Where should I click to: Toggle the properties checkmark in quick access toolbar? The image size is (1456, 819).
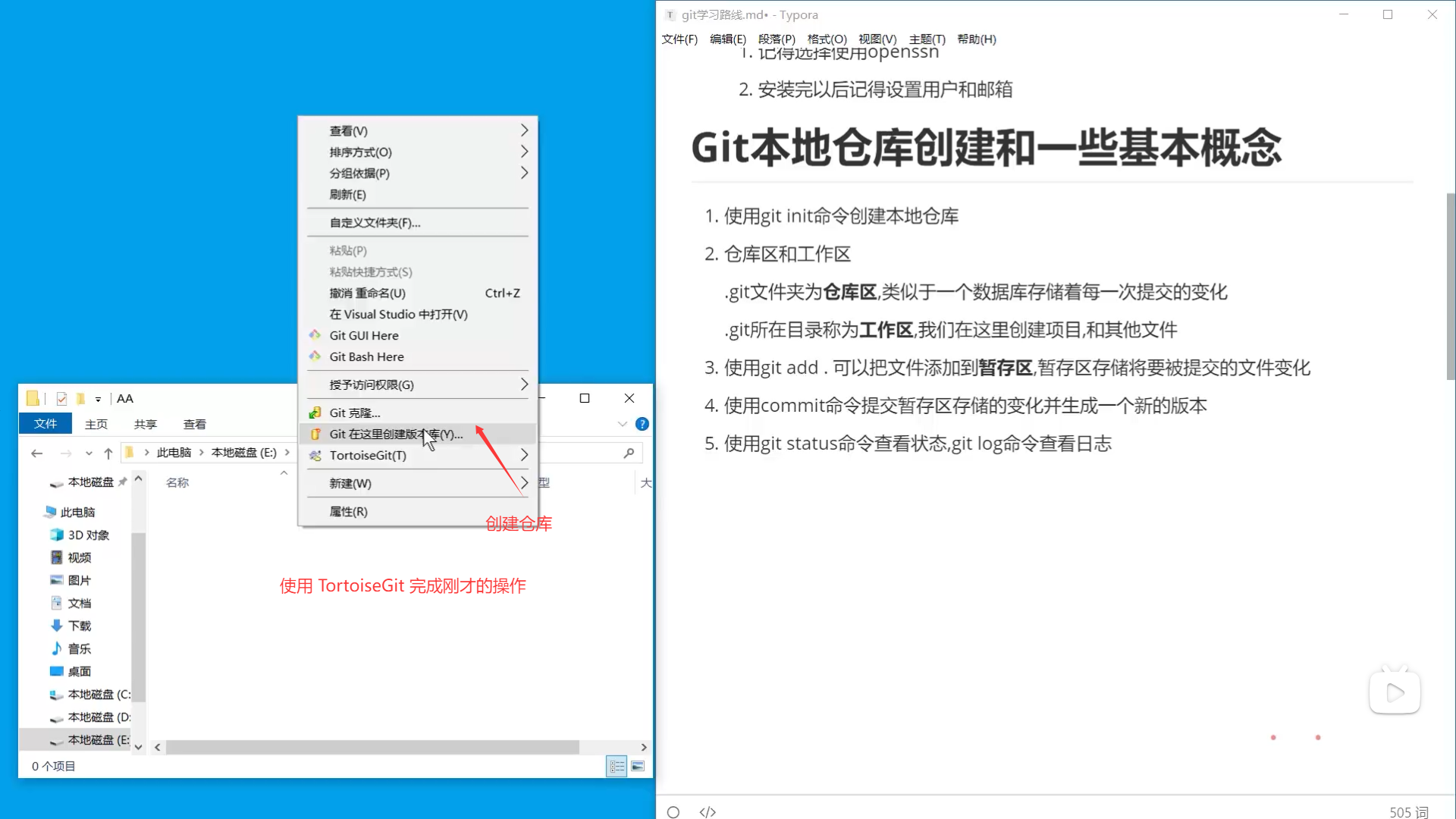click(61, 398)
